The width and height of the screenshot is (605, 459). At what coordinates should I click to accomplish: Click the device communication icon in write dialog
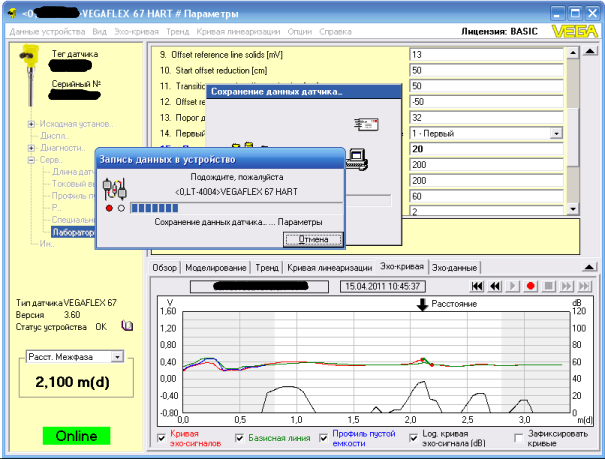pos(115,189)
